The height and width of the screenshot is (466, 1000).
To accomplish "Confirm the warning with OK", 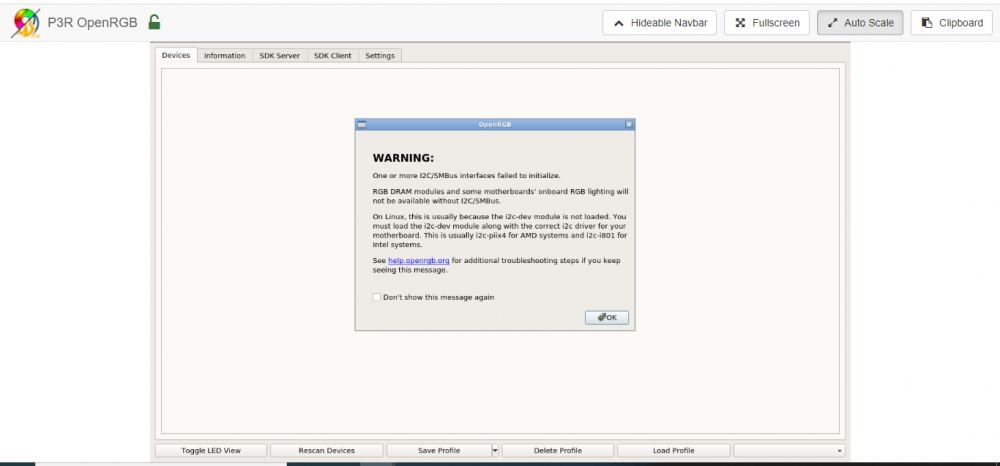I will point(607,317).
